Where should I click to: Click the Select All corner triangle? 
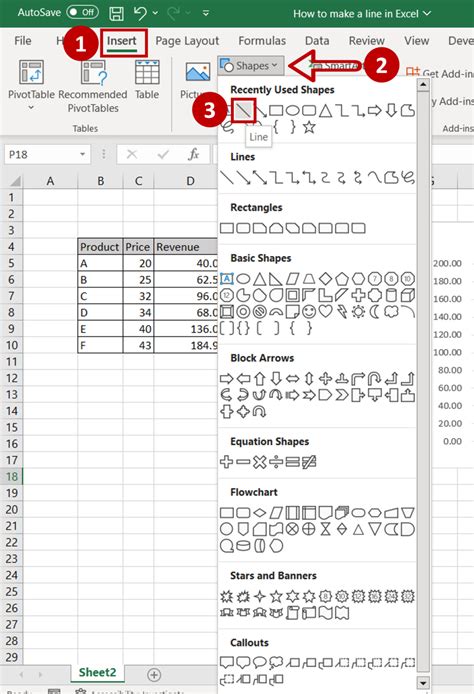point(15,181)
